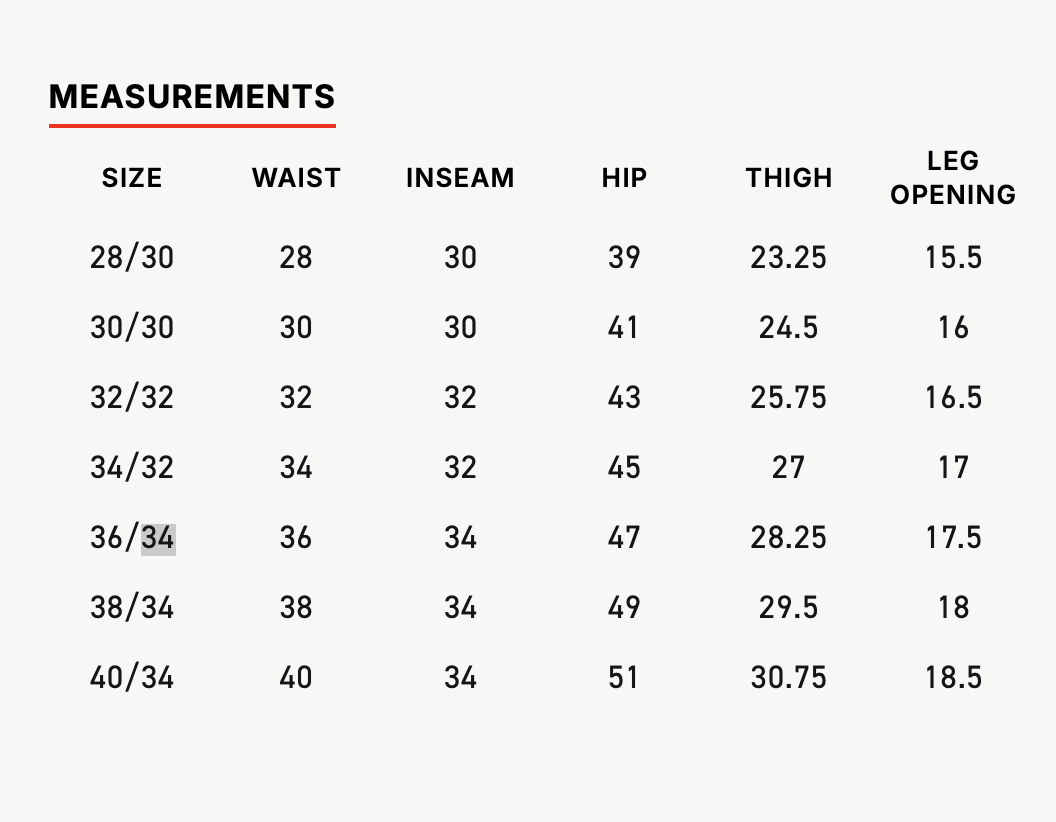Click the highlighted 34 in size 36/34
Image resolution: width=1056 pixels, height=822 pixels.
point(158,538)
